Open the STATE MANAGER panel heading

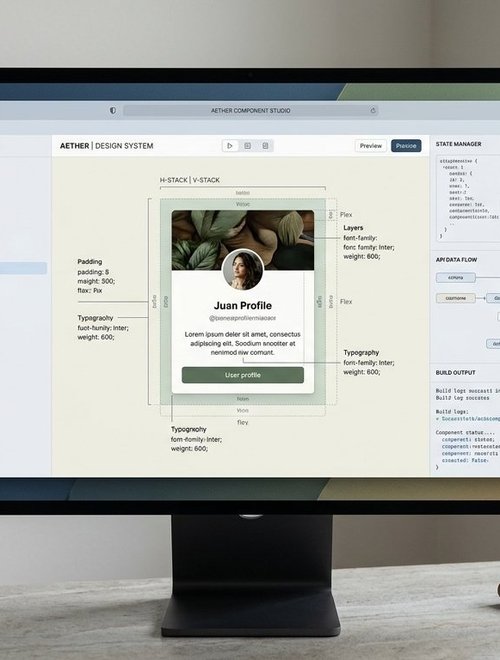click(x=458, y=144)
